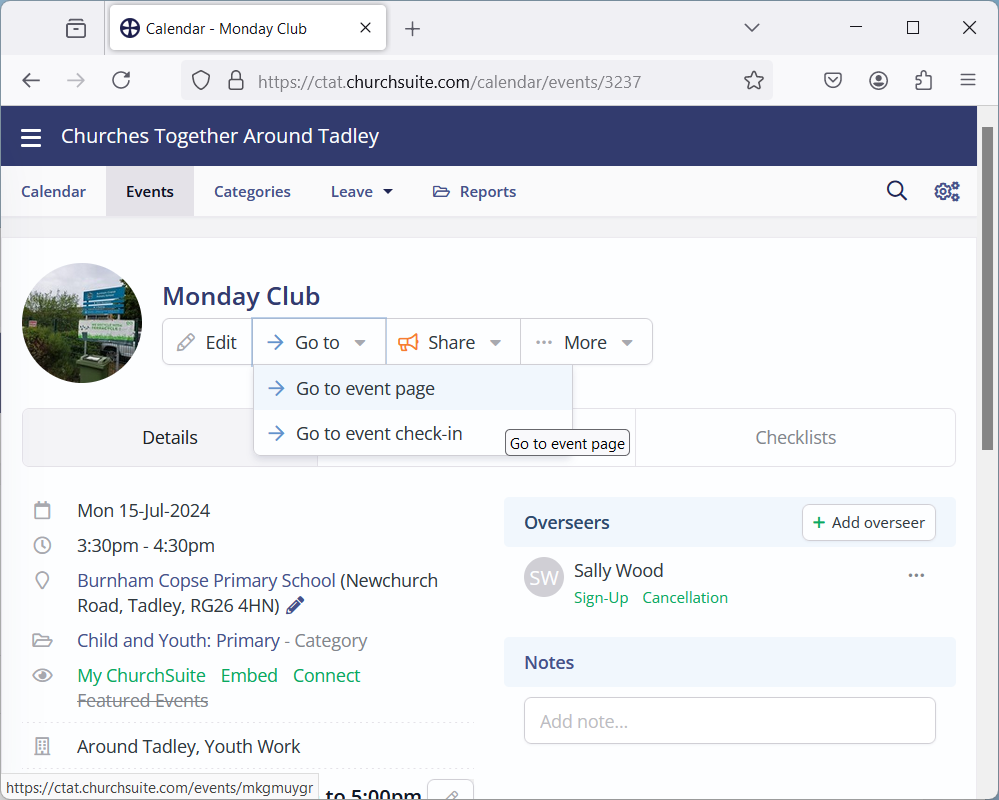Click the tracking protection shield icon
Image resolution: width=999 pixels, height=800 pixels.
[201, 80]
